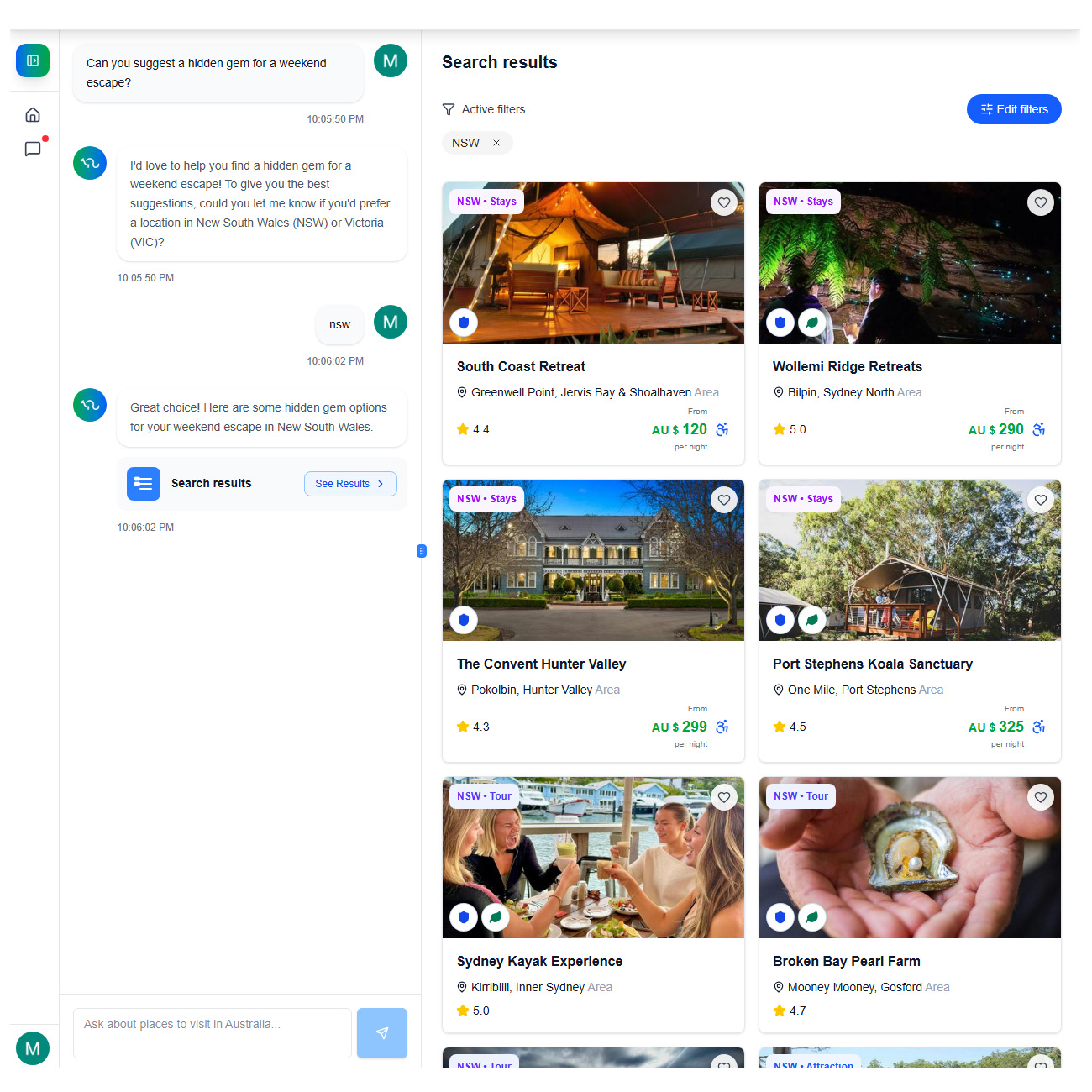Click NSW • Tour tag on Broken Bay Pearl Farm
The width and height of the screenshot is (1092, 1092).
(801, 796)
